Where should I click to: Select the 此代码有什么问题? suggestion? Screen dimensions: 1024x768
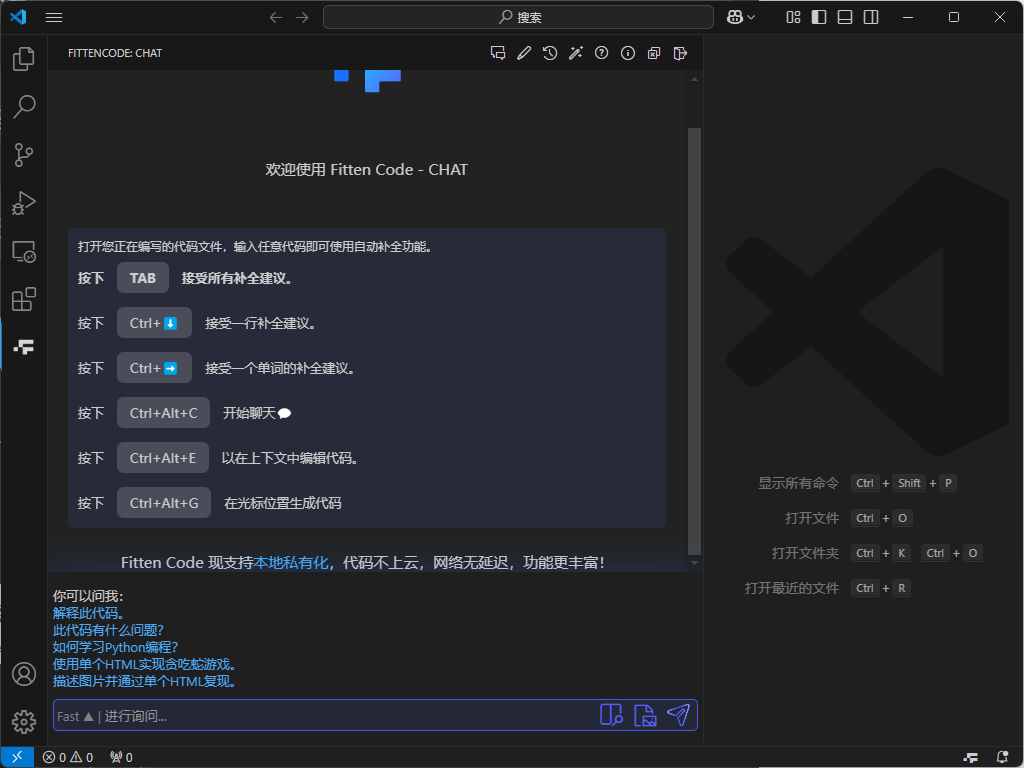pos(108,630)
